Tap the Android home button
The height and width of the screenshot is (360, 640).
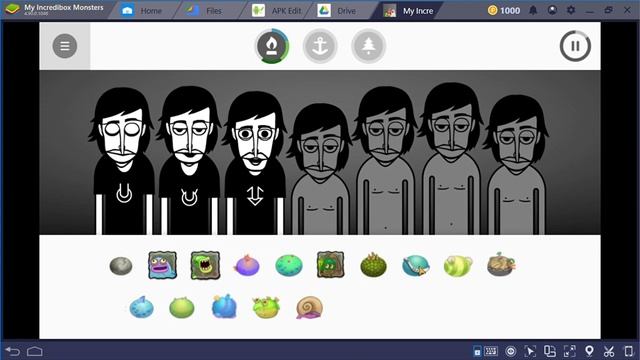coord(35,351)
